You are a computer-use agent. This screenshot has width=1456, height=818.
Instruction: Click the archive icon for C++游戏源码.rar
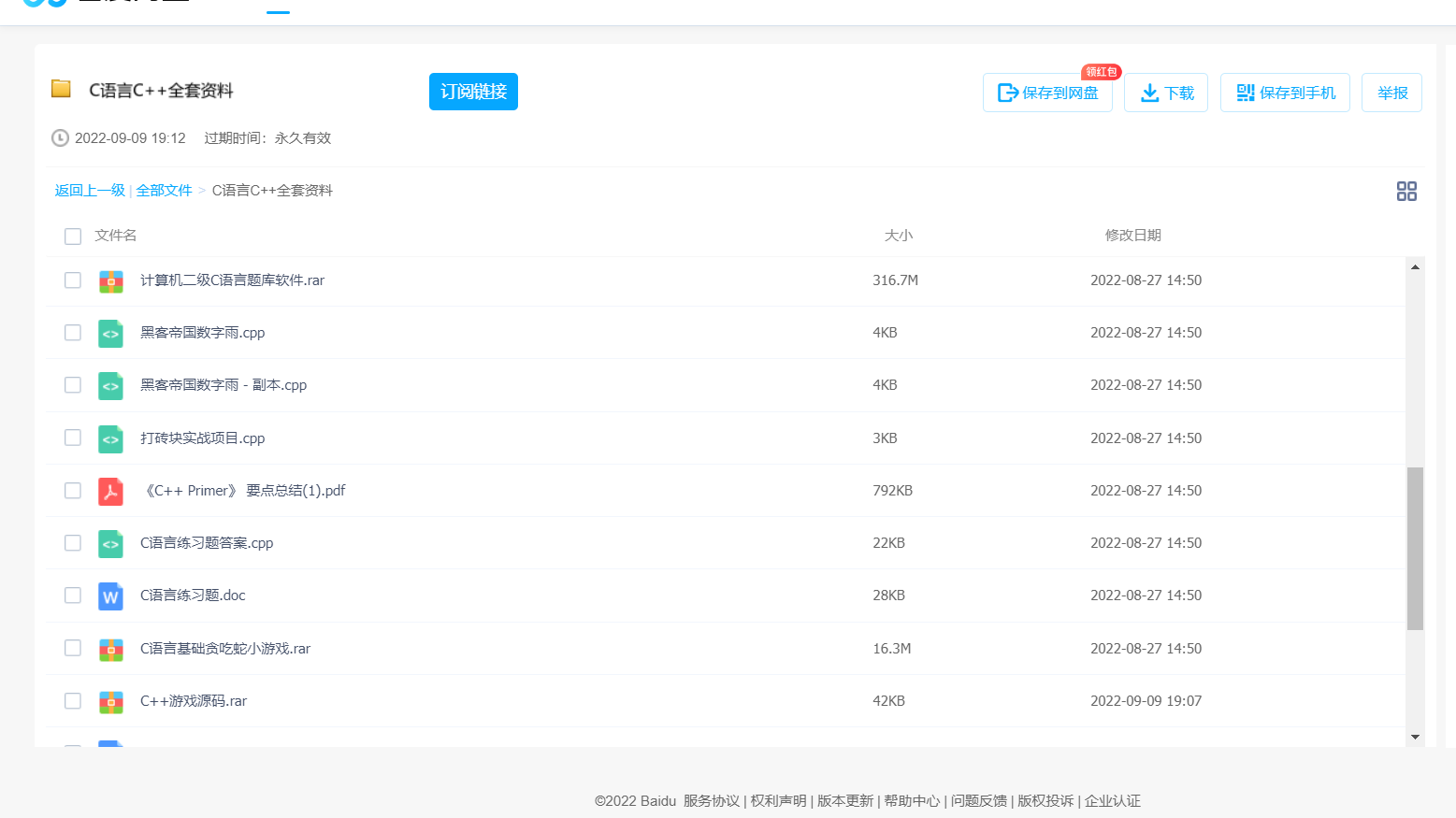[111, 701]
